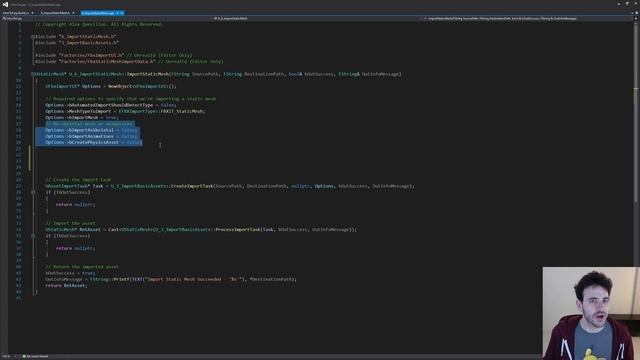Collapse the #include block at line 3
Image resolution: width=640 pixels, height=360 pixels.
click(33, 36)
